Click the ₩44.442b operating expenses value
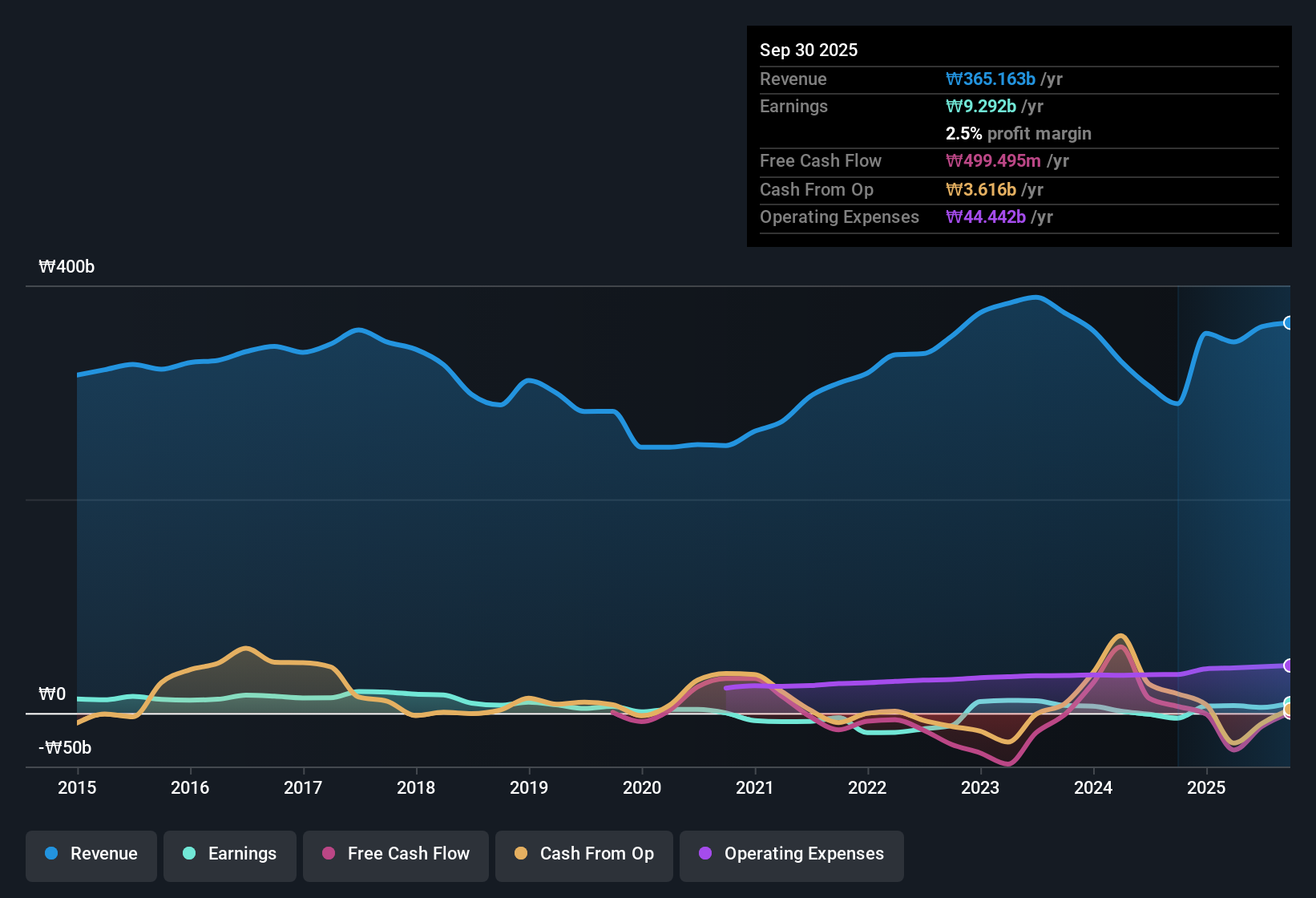1316x898 pixels. 984,216
